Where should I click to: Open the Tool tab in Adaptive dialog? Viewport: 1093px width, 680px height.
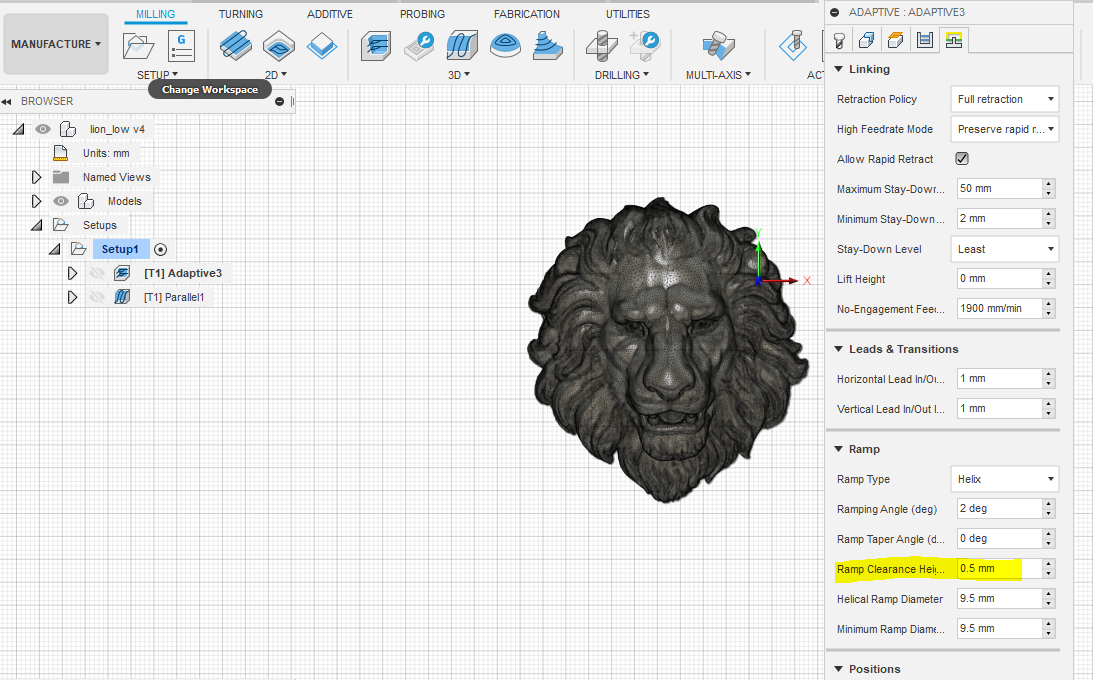839,40
